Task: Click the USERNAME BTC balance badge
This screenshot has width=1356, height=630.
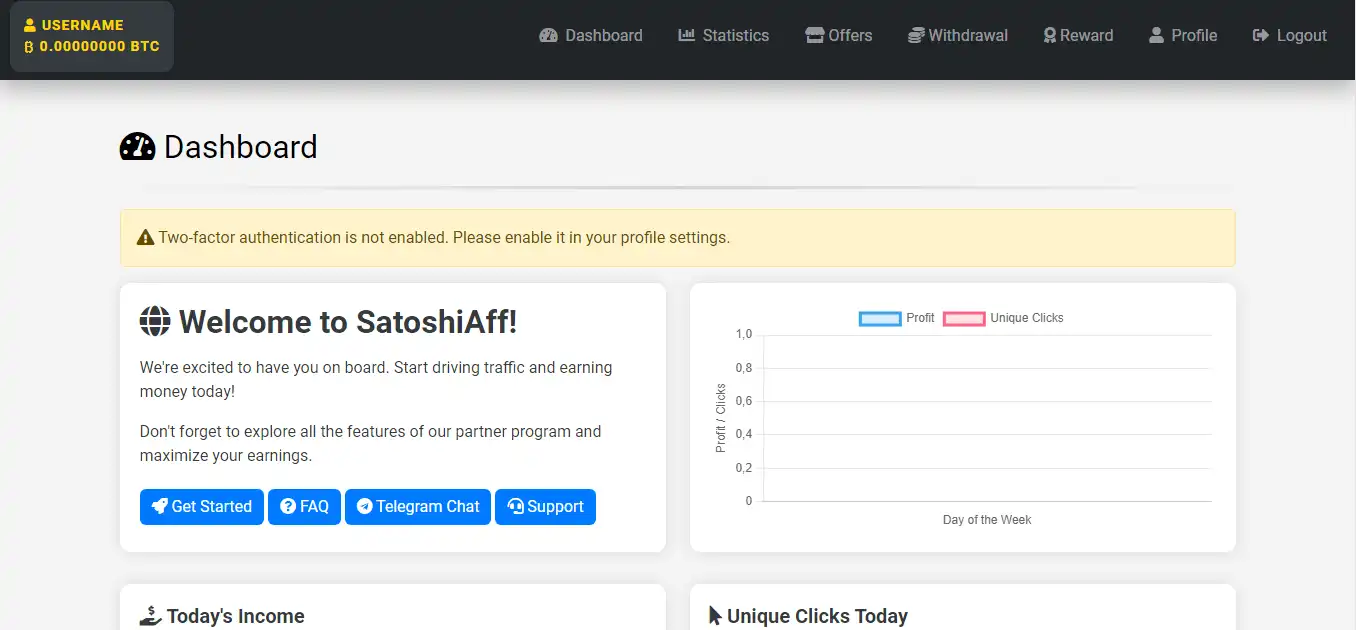Action: 92,36
